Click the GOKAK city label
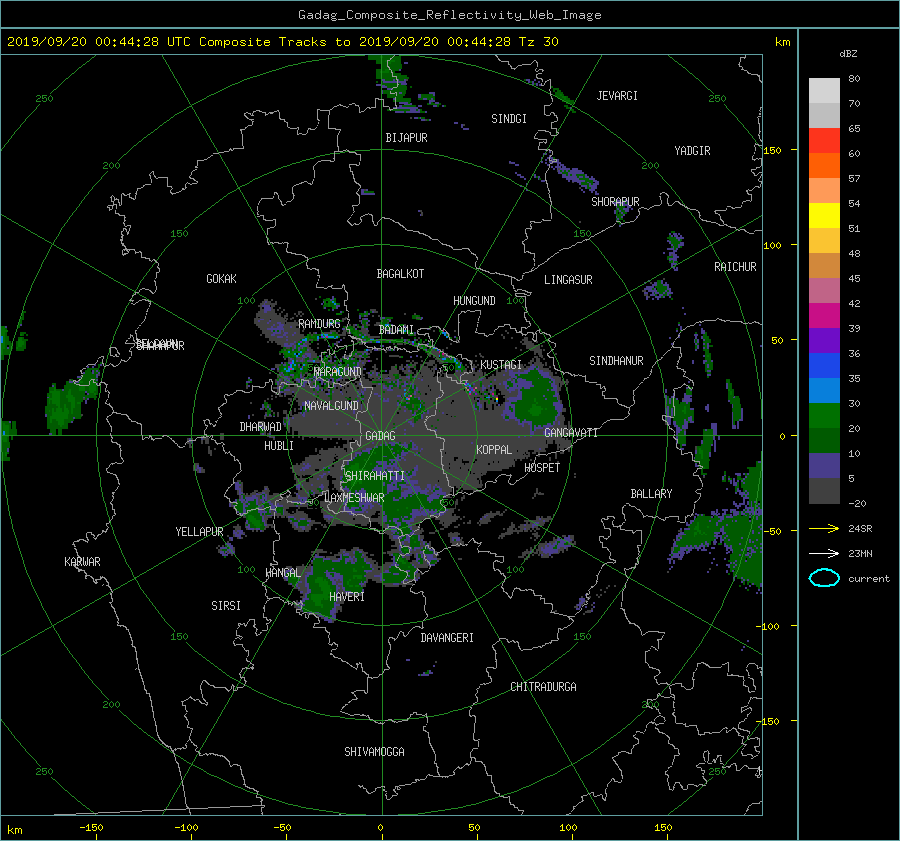The width and height of the screenshot is (900, 841). pyautogui.click(x=221, y=279)
